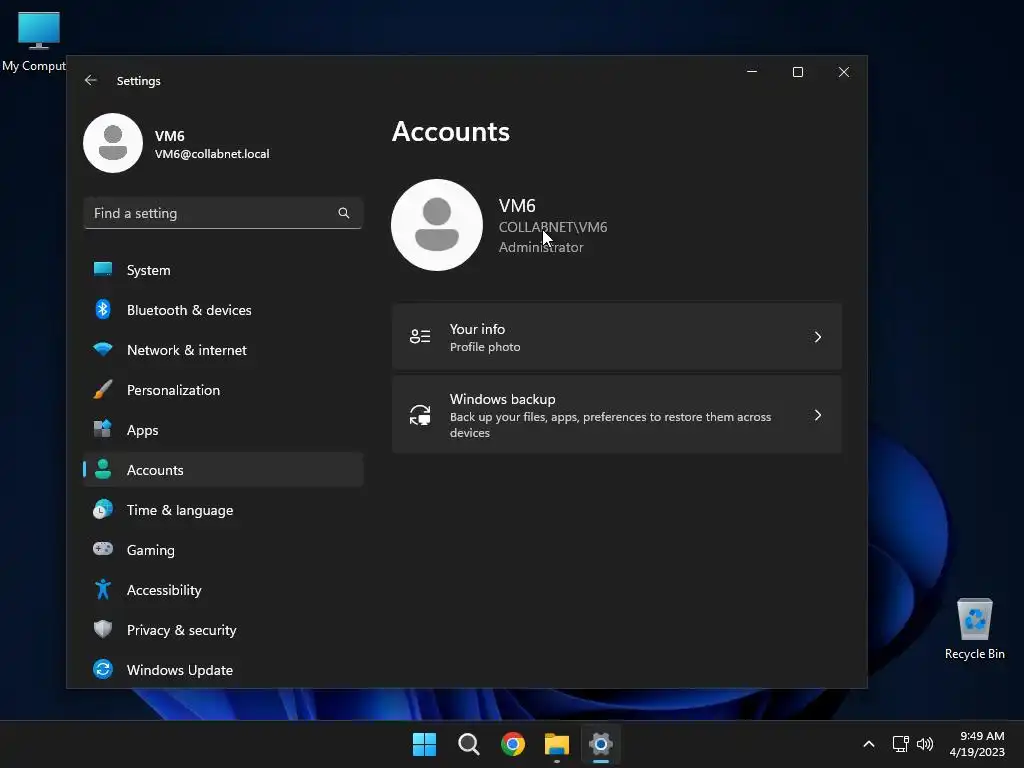Screen dimensions: 1024x768
Task: Go to Windows Update
Action: (x=223, y=669)
